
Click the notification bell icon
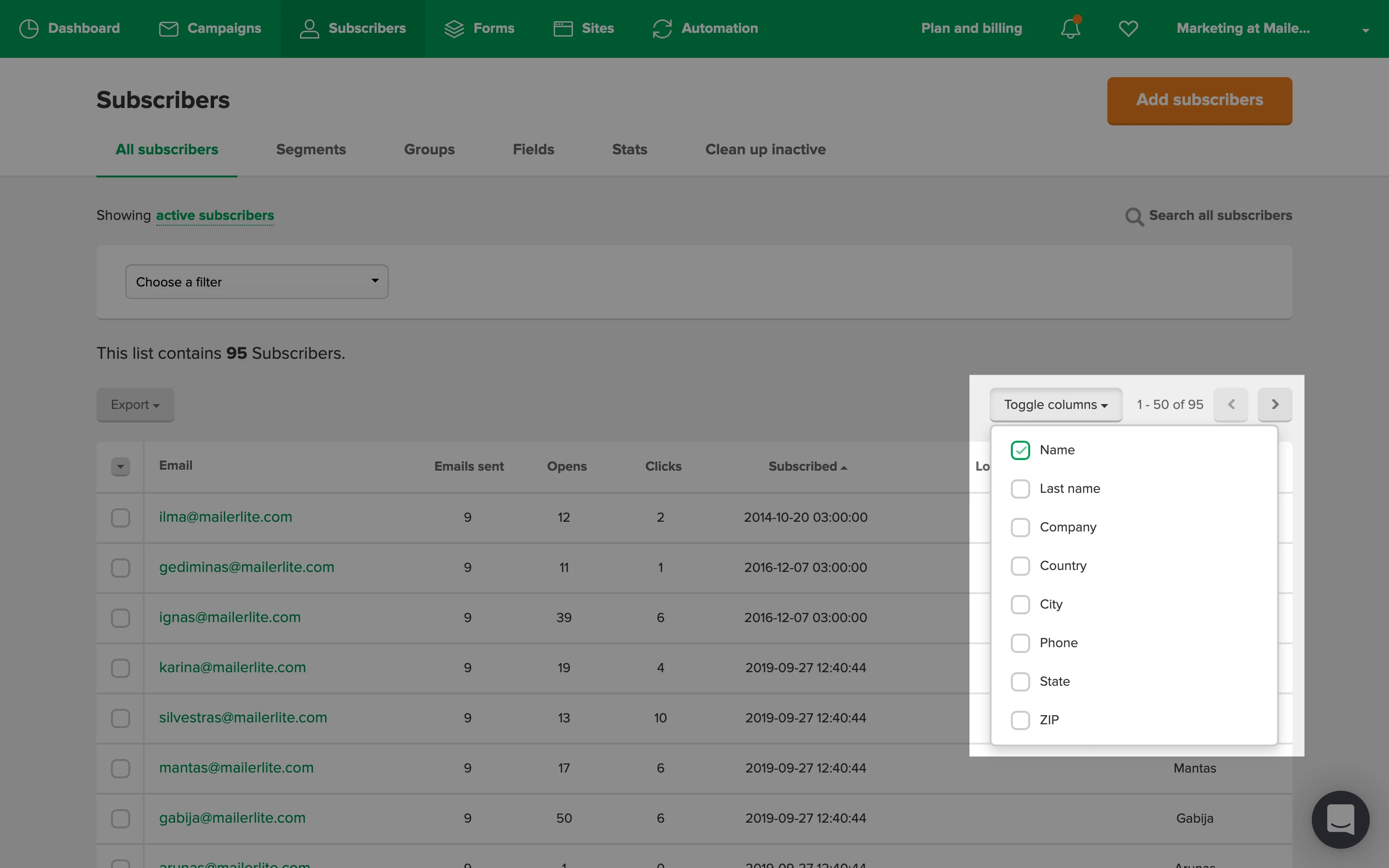point(1070,28)
